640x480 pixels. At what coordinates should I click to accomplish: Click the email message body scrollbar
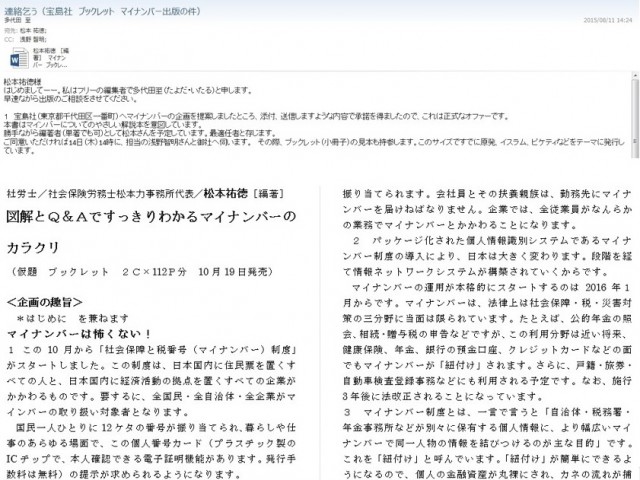635,116
